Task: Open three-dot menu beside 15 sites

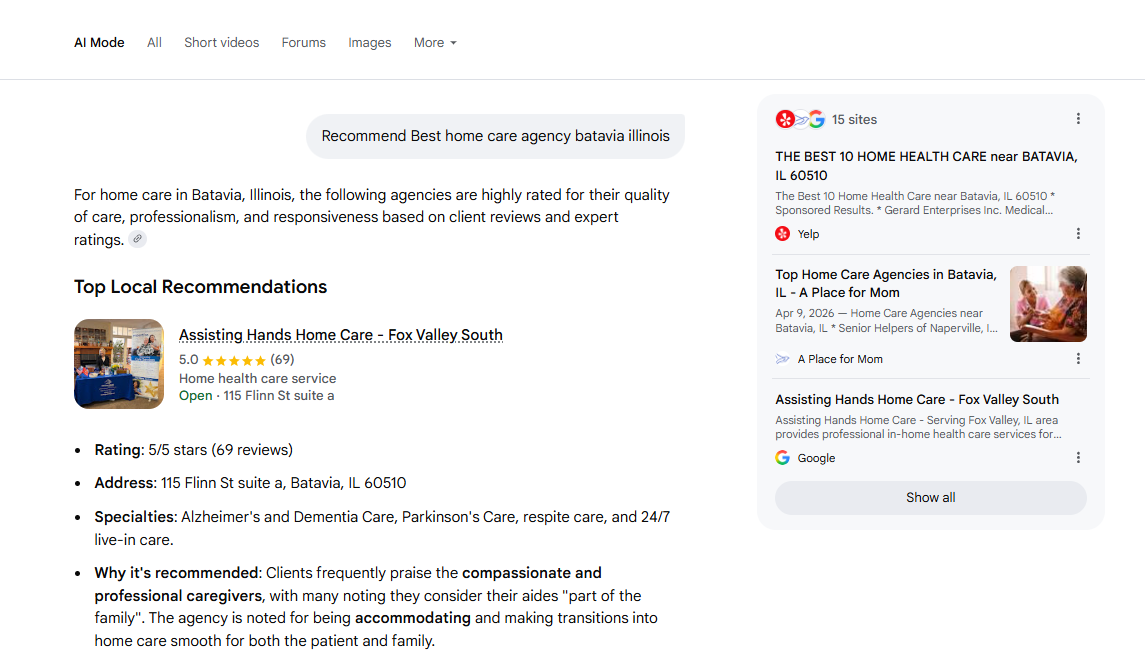Action: (x=1078, y=119)
